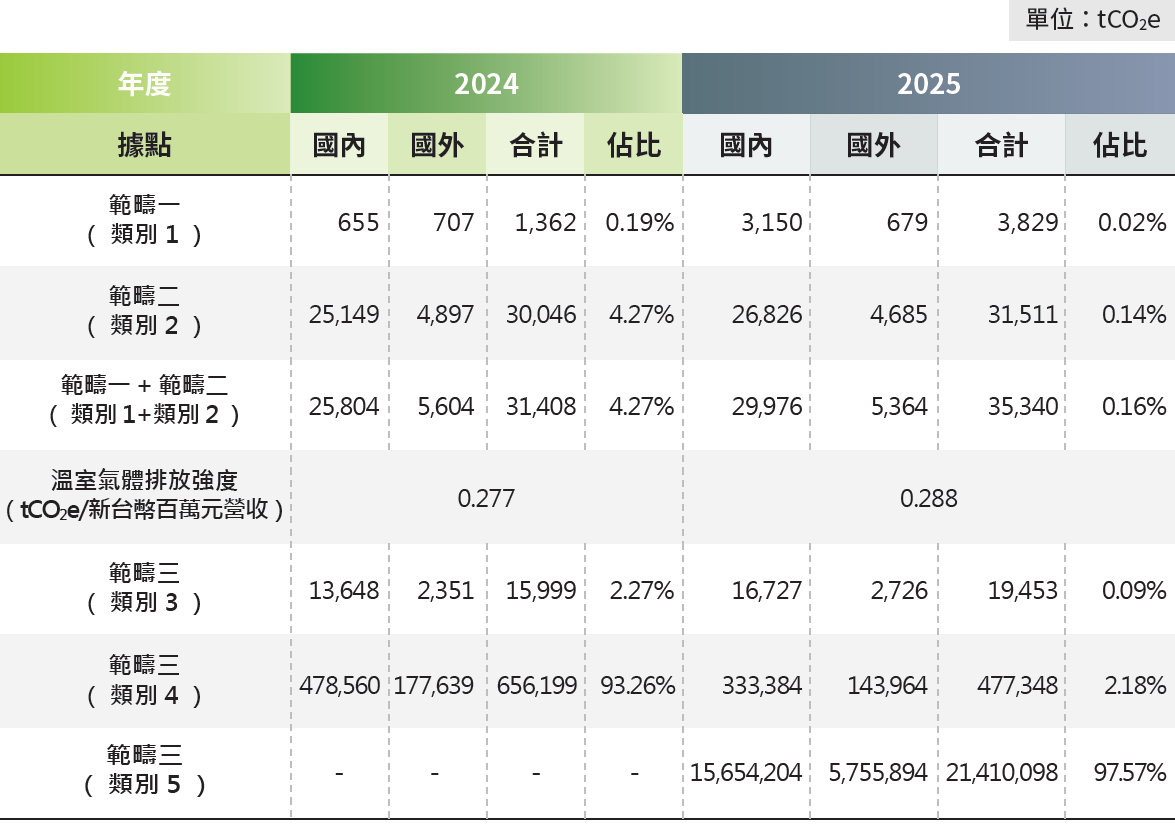The width and height of the screenshot is (1175, 825).
Task: Click the percentage 0.02%
Action: (1132, 223)
